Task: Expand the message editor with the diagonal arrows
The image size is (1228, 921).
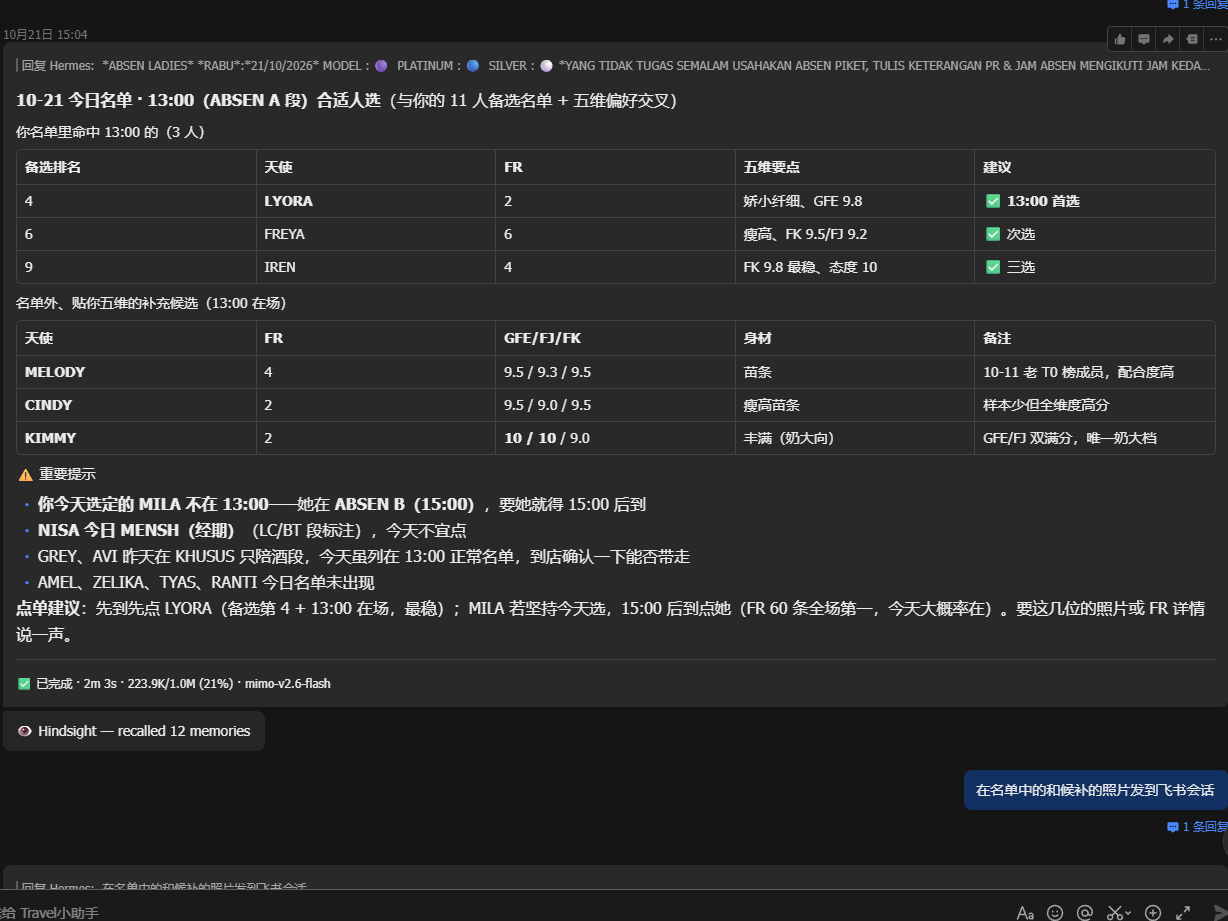Action: 1183,912
